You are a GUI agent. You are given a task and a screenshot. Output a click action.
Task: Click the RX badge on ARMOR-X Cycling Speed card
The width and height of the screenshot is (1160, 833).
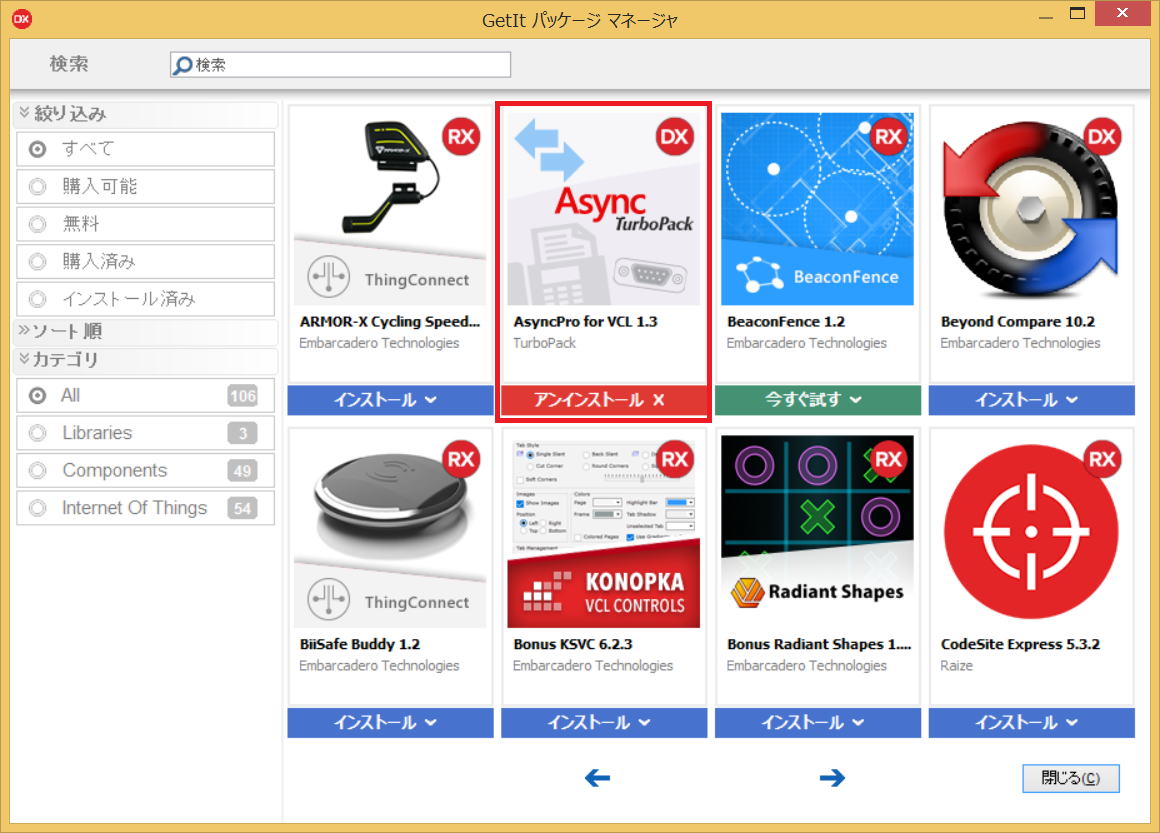coord(461,136)
